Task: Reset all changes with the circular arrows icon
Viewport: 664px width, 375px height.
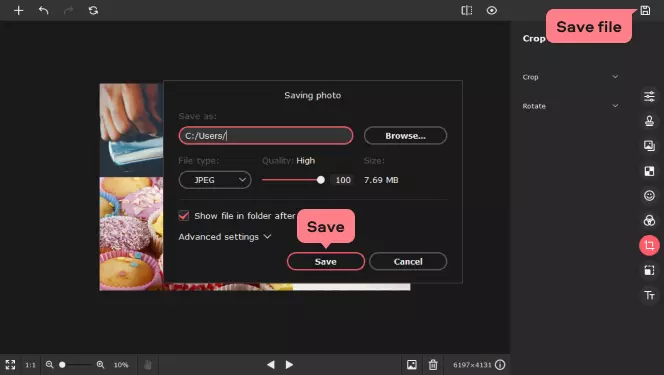Action: (93, 11)
